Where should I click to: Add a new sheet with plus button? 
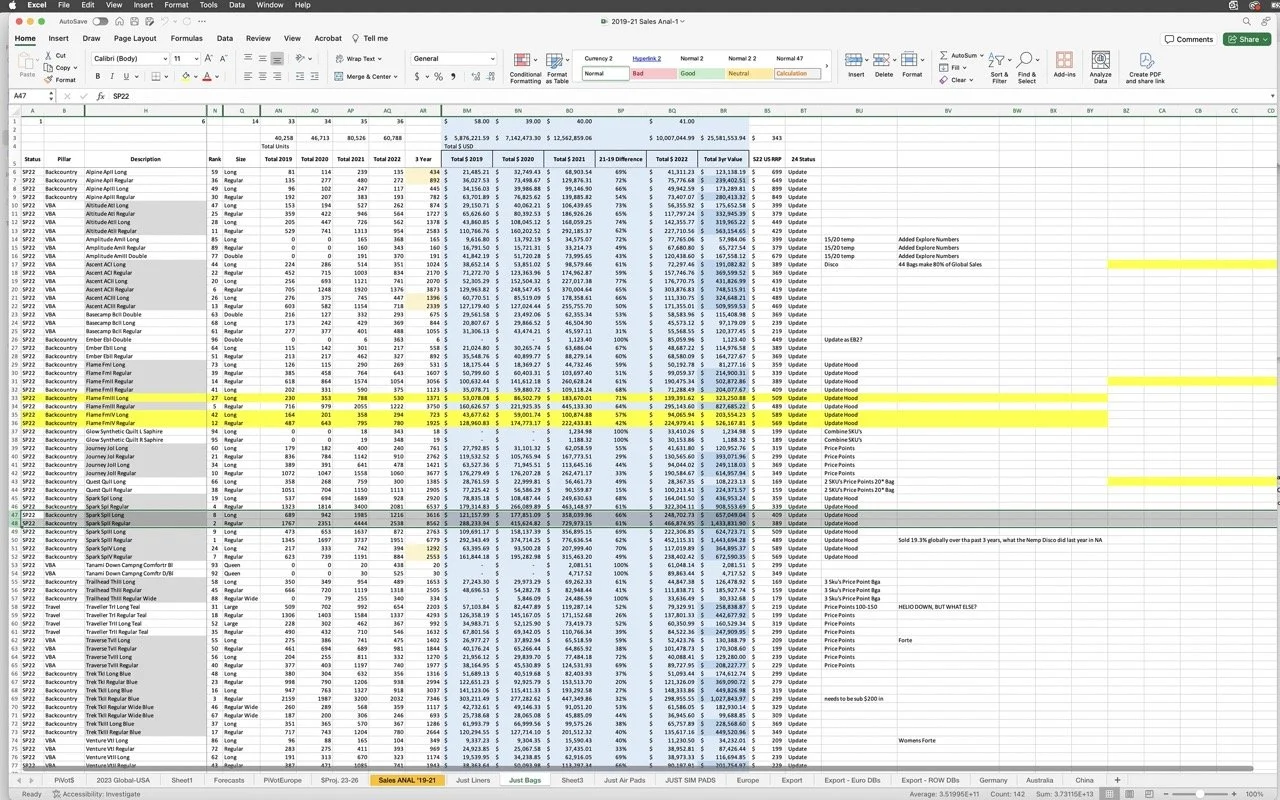[1117, 780]
